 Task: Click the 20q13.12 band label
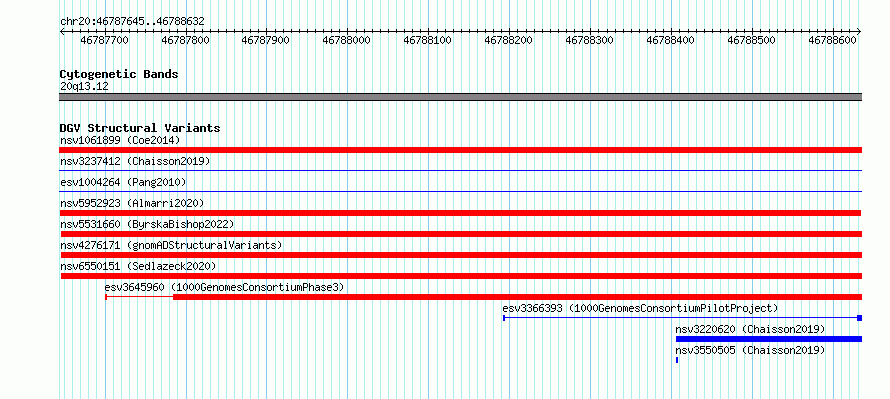pos(84,86)
